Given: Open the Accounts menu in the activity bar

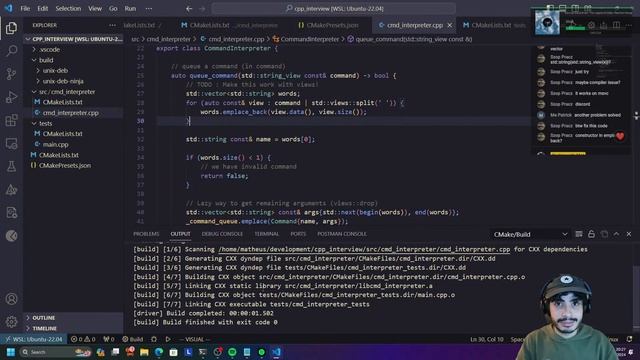Looking at the screenshot, I should click(11, 299).
